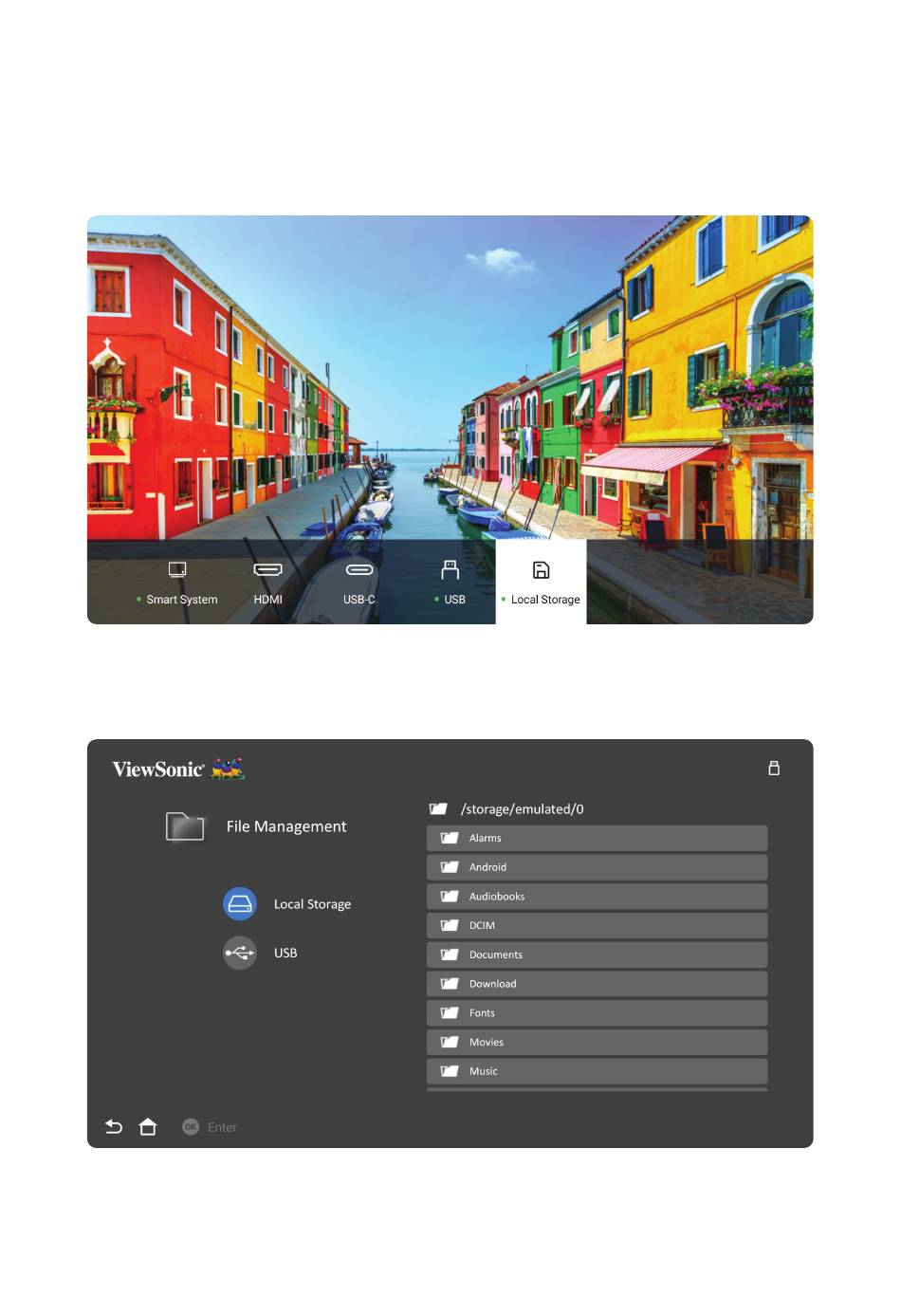The width and height of the screenshot is (901, 1316).
Task: Click the USB label in File Management
Action: [285, 953]
